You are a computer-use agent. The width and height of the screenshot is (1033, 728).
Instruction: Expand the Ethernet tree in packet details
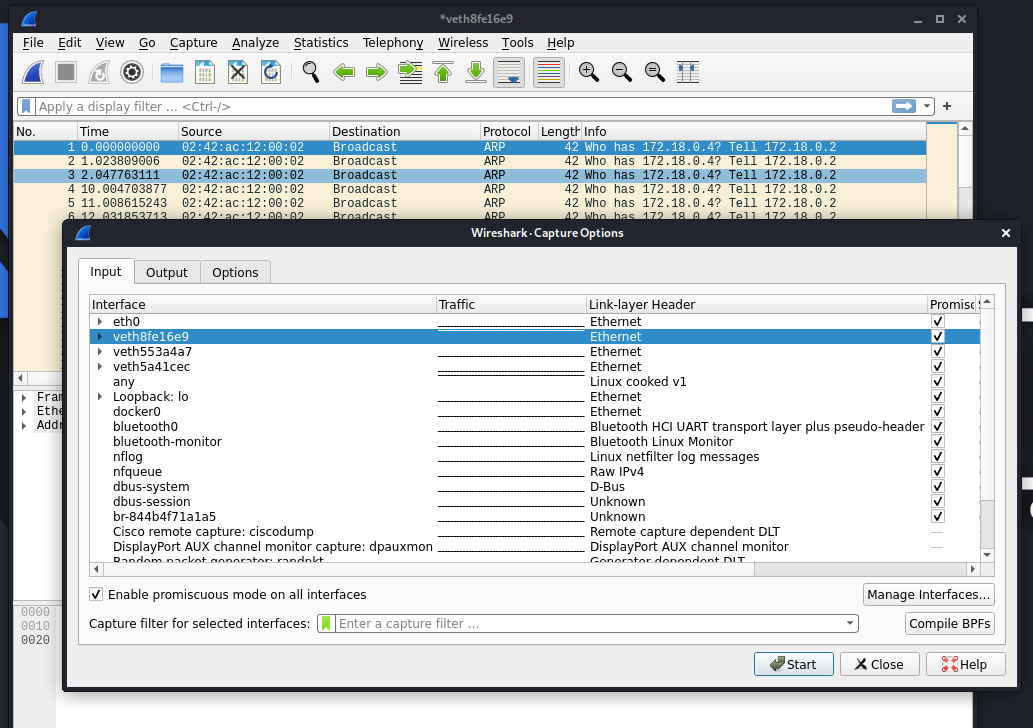click(24, 411)
